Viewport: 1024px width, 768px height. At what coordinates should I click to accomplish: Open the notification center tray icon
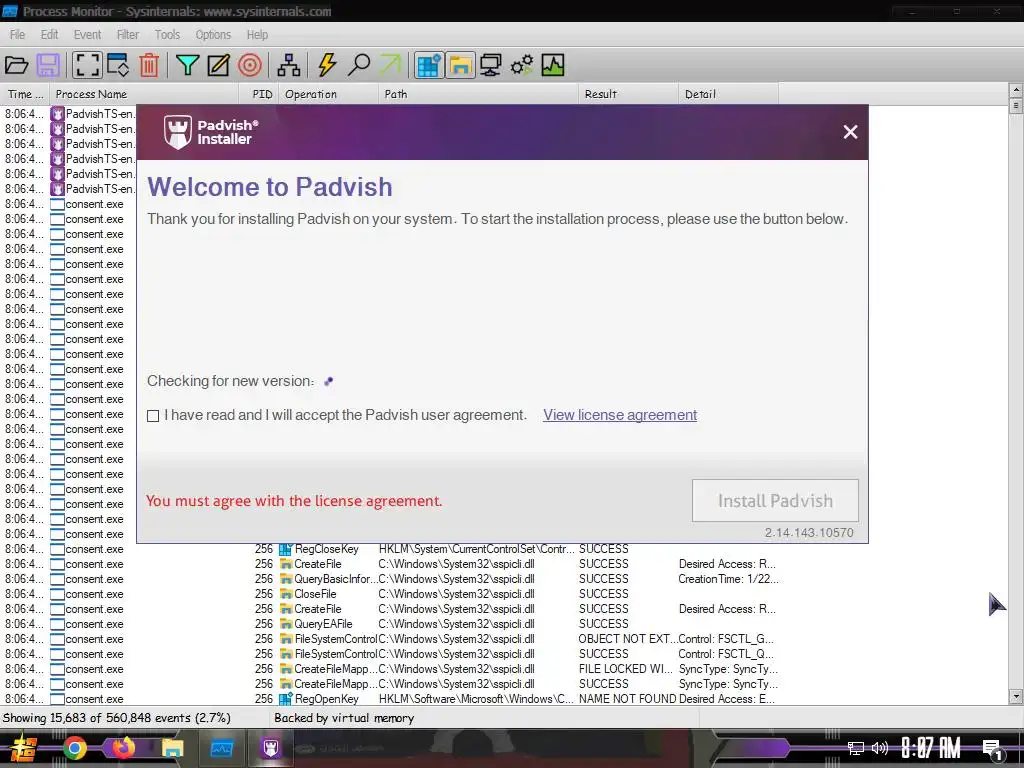993,750
